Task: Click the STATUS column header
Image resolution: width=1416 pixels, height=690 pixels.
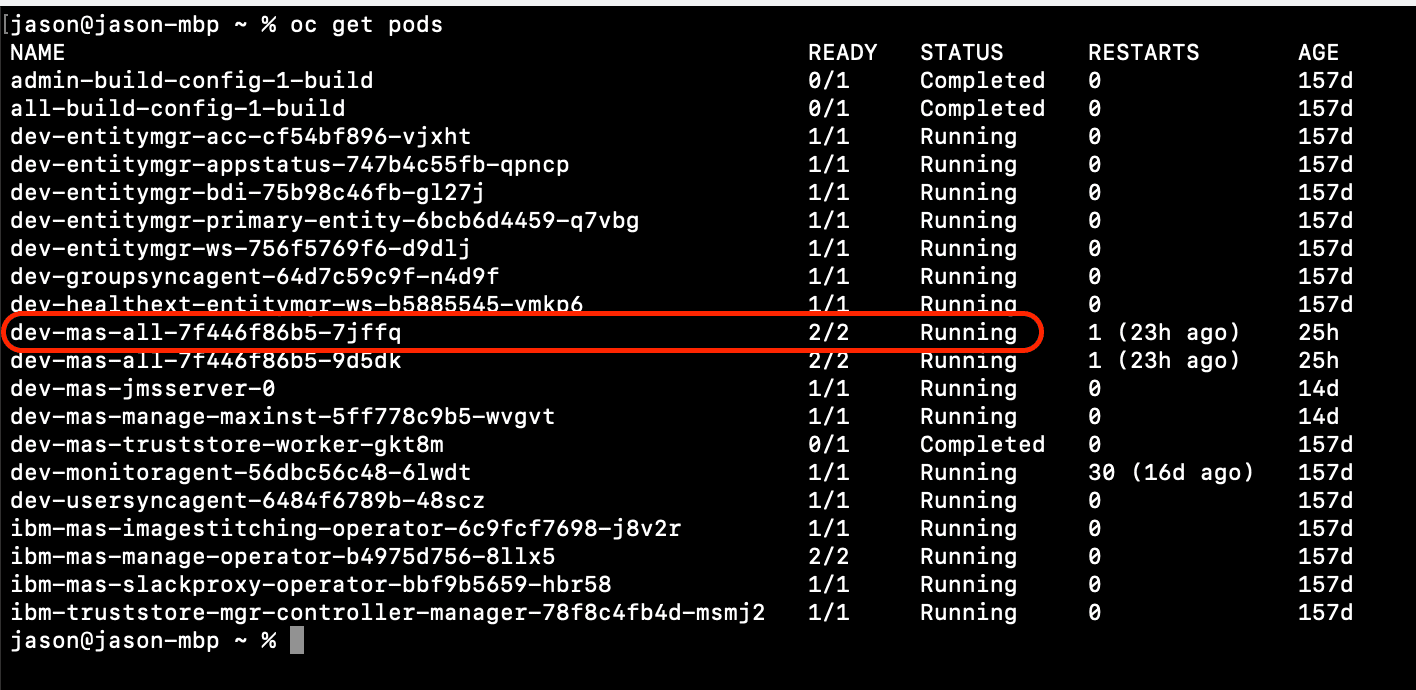Action: click(961, 53)
